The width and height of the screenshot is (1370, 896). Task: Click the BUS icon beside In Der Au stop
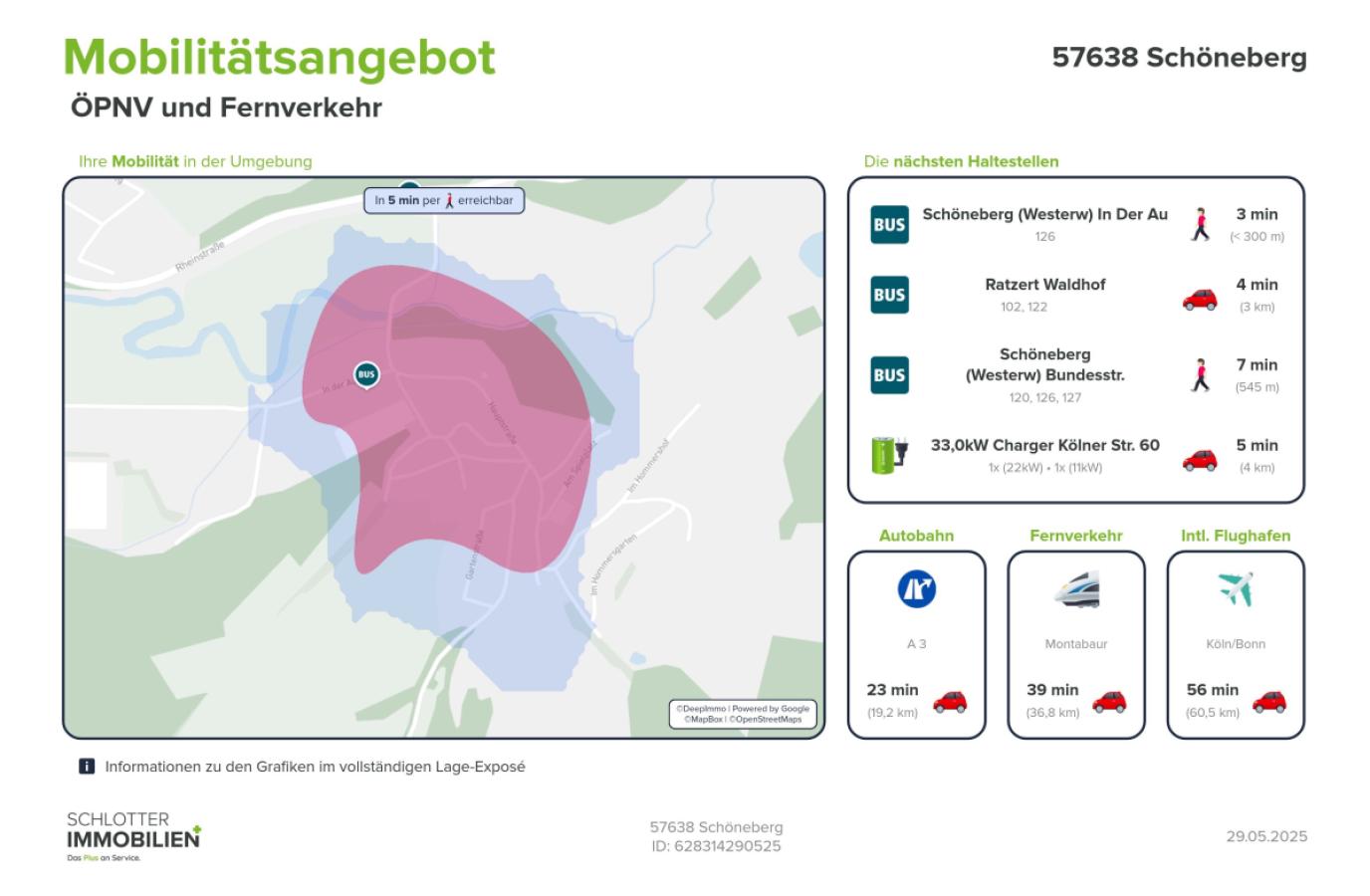click(889, 225)
